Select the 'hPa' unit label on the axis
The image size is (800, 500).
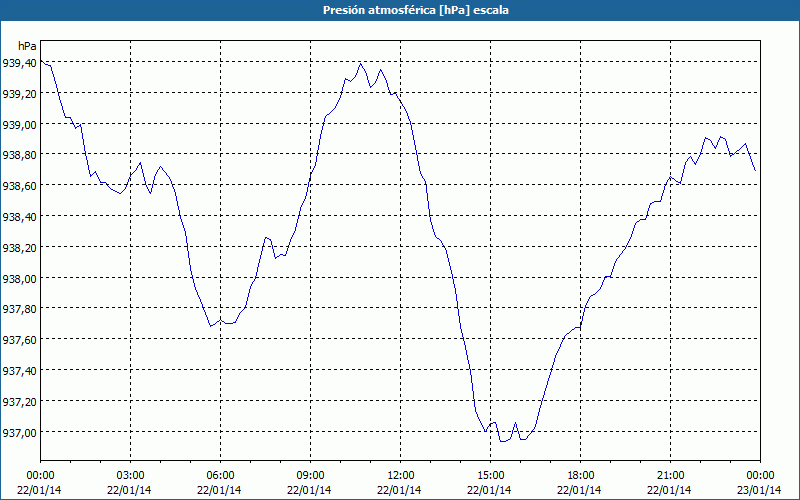pyautogui.click(x=27, y=46)
